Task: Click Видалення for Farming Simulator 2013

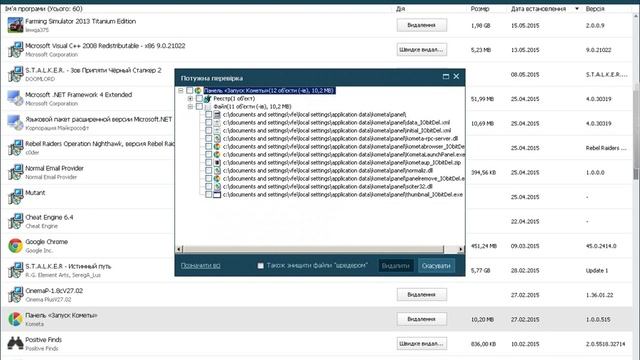Action: (422, 25)
